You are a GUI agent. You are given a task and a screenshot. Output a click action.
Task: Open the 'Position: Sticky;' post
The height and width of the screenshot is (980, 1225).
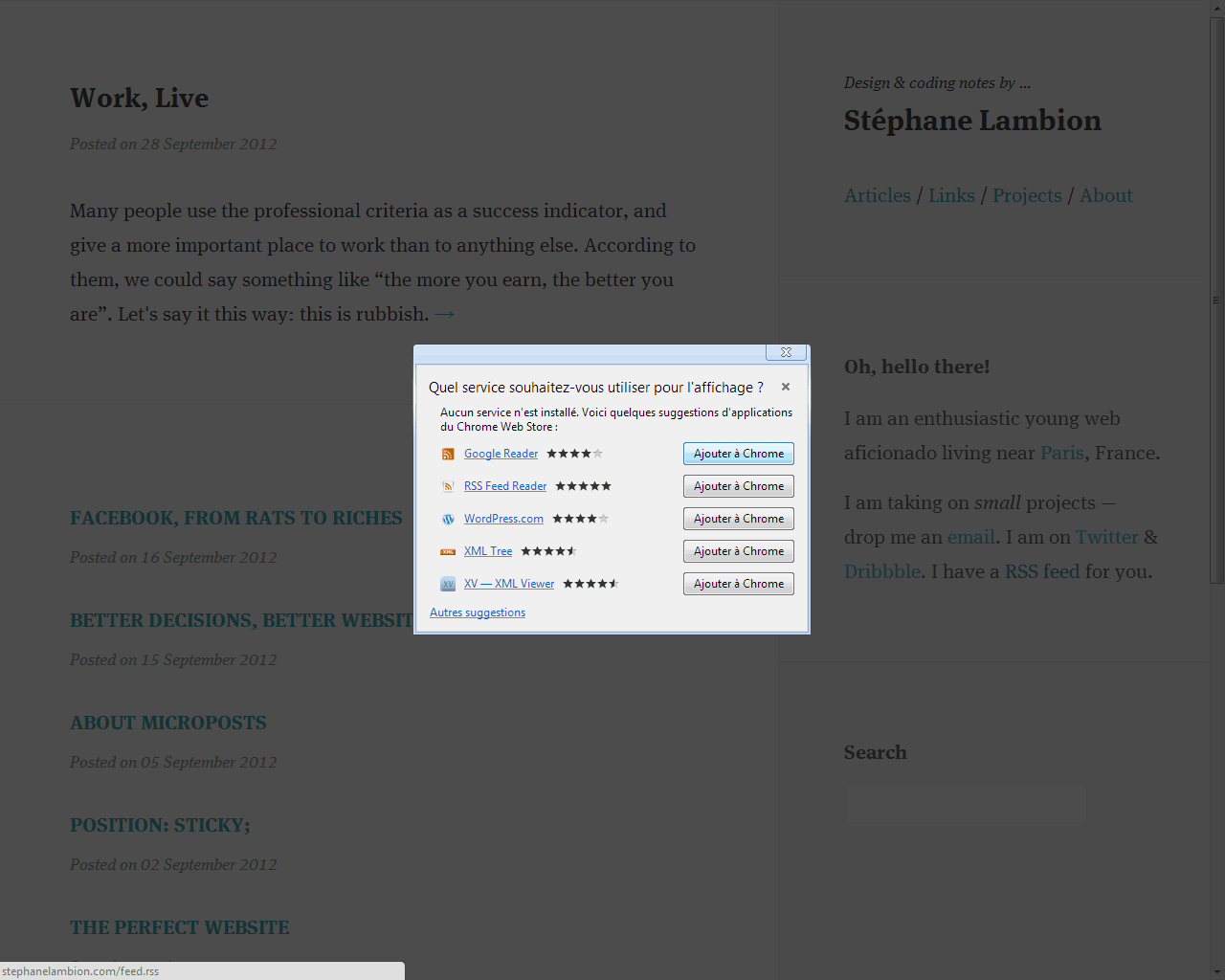160,825
